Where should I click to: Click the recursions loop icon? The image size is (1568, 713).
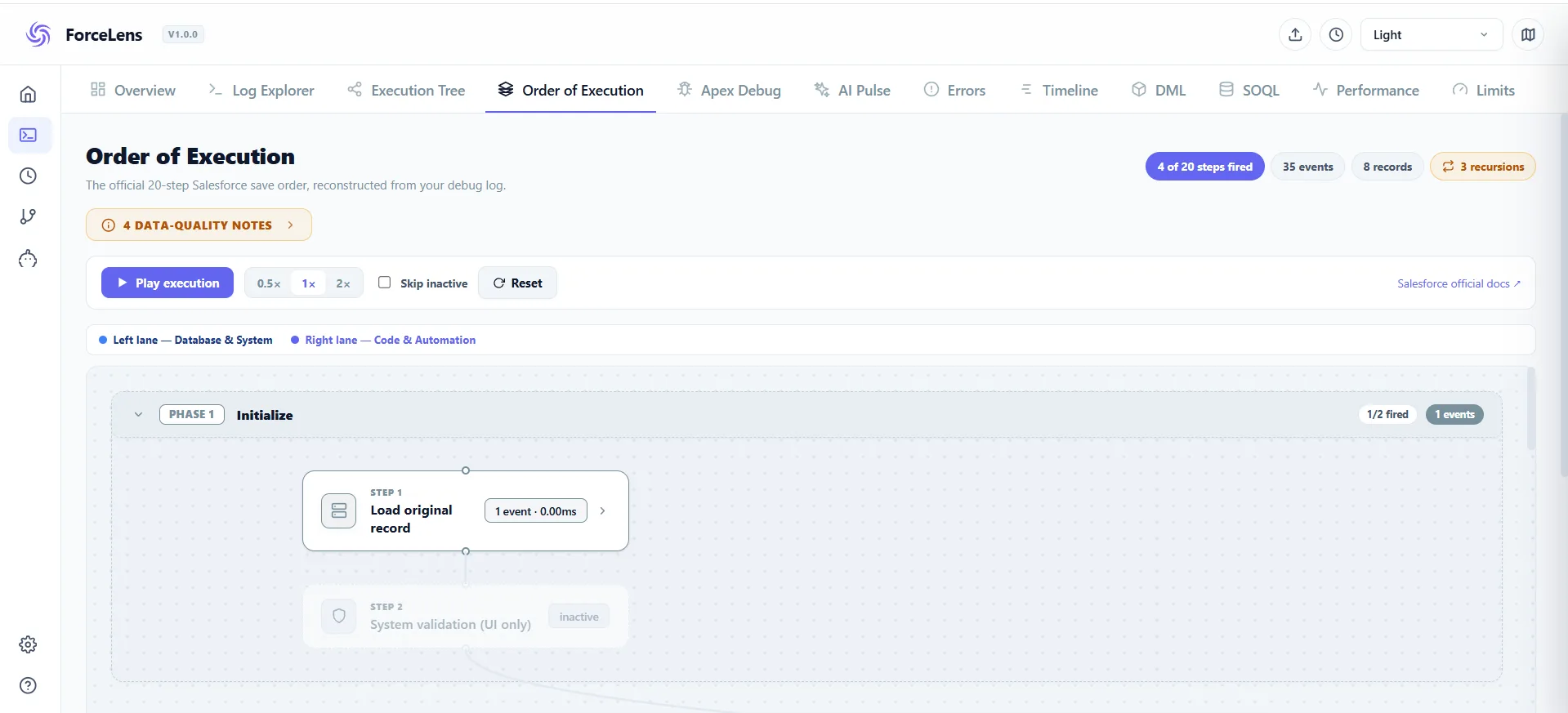(1448, 167)
